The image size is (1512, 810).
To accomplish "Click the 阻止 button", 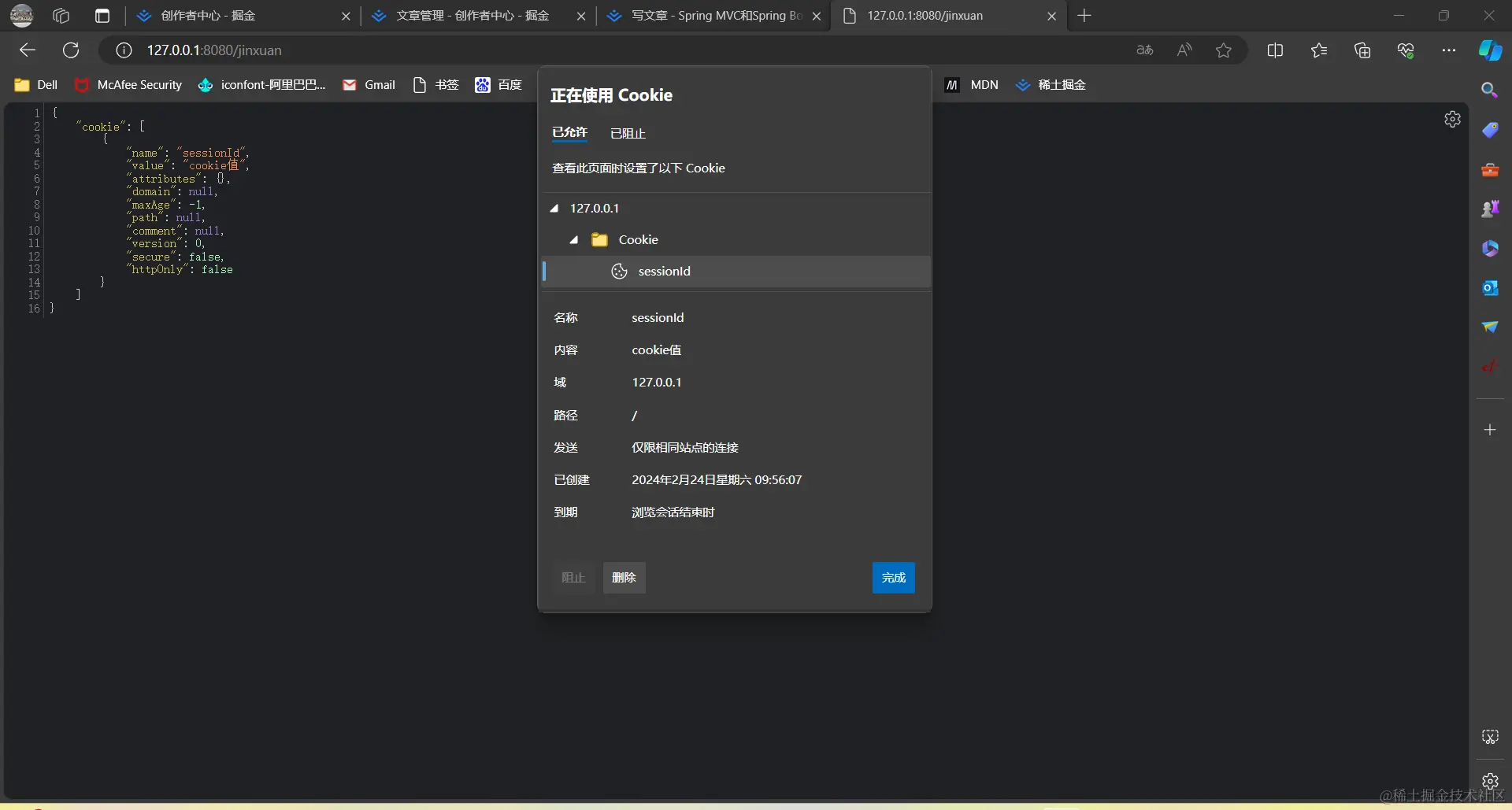I will (573, 578).
